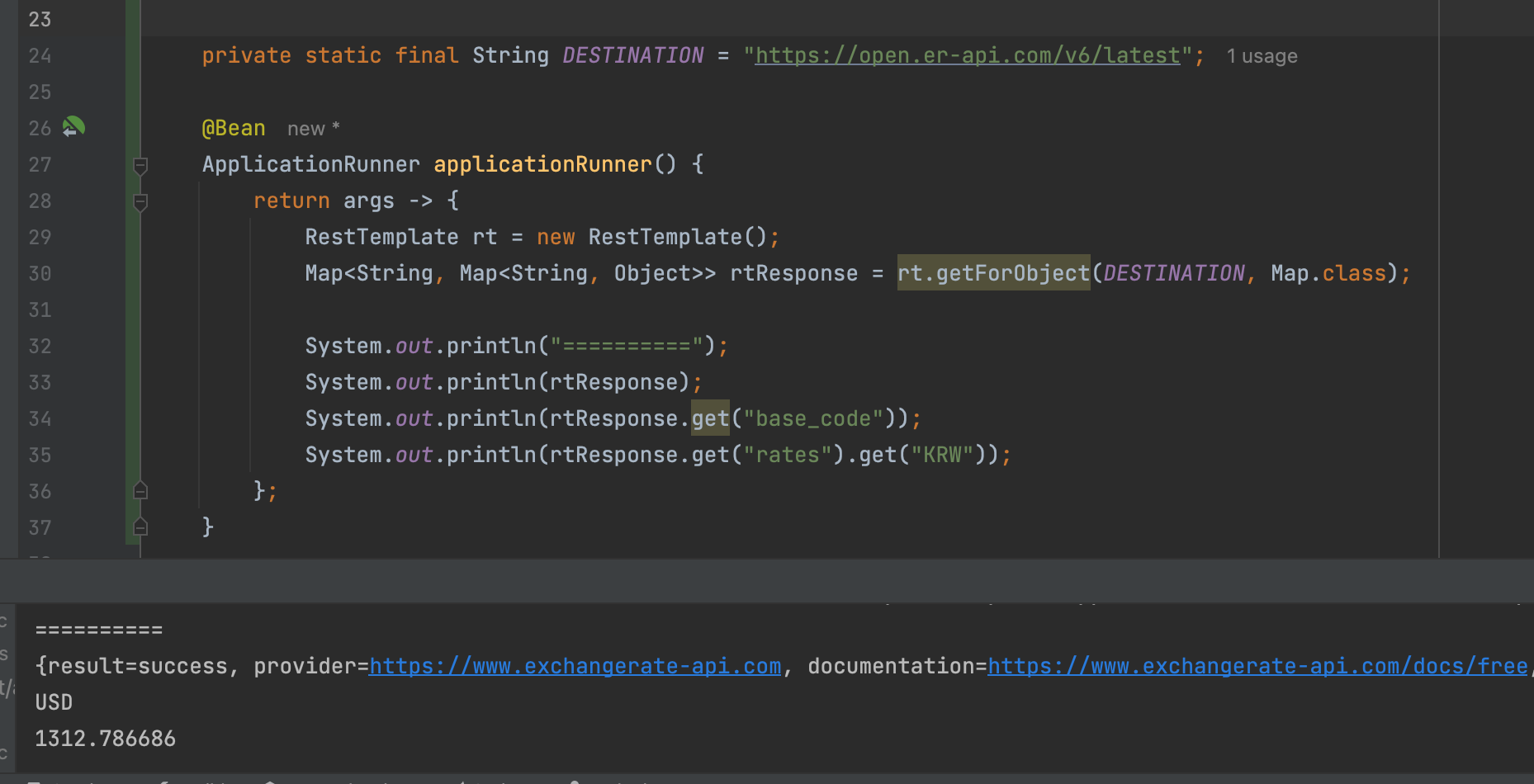The height and width of the screenshot is (784, 1534).
Task: Click the DESTINATION constant name on line 24
Action: (x=633, y=55)
